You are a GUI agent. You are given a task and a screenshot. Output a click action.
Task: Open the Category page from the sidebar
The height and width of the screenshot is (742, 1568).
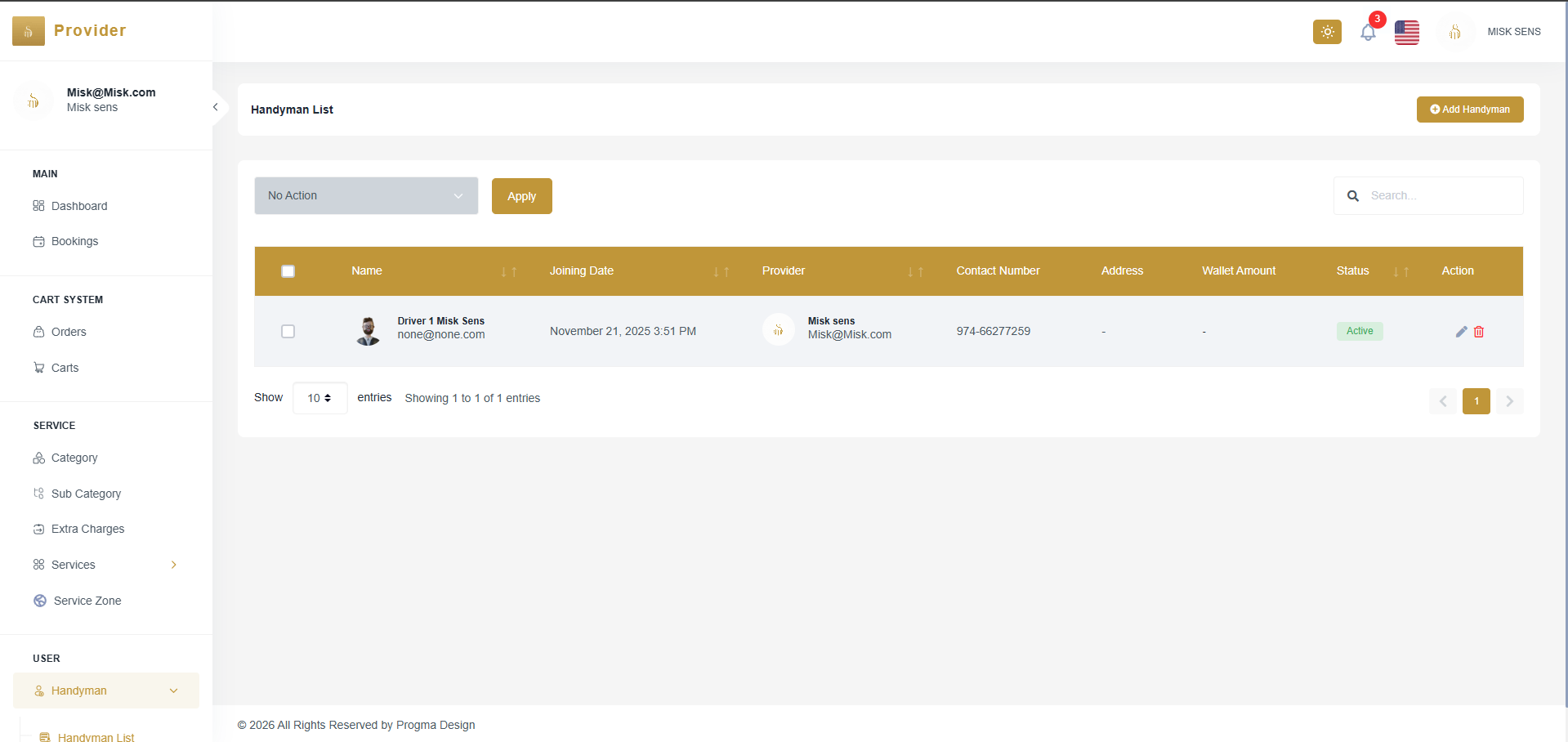(x=74, y=458)
